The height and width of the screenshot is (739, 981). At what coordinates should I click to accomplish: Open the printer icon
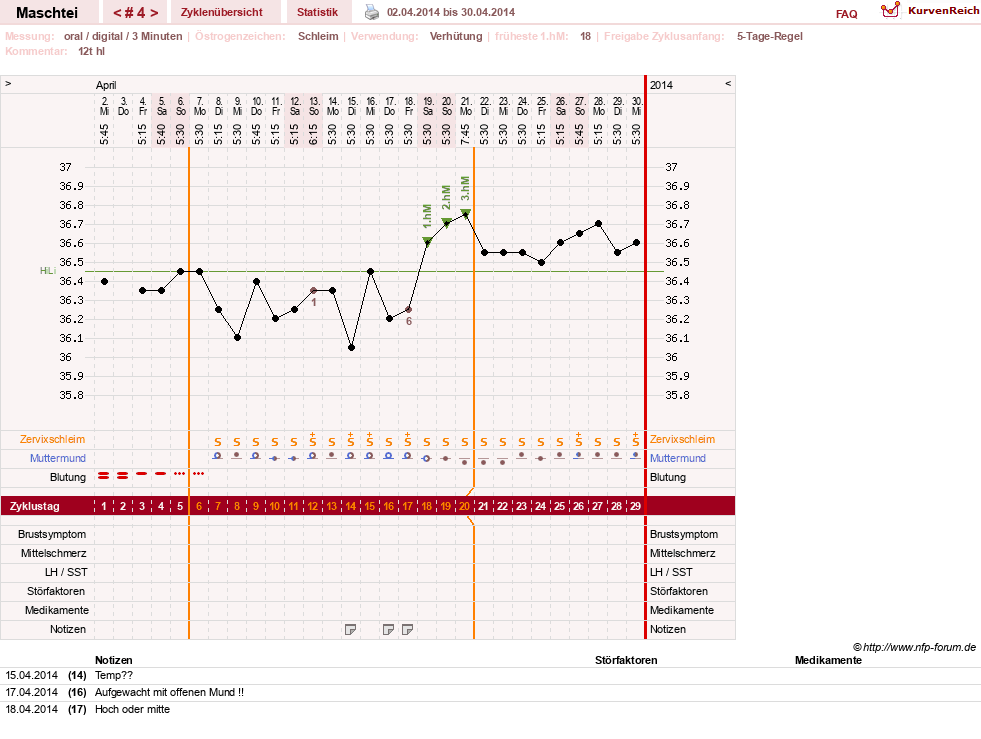(372, 12)
